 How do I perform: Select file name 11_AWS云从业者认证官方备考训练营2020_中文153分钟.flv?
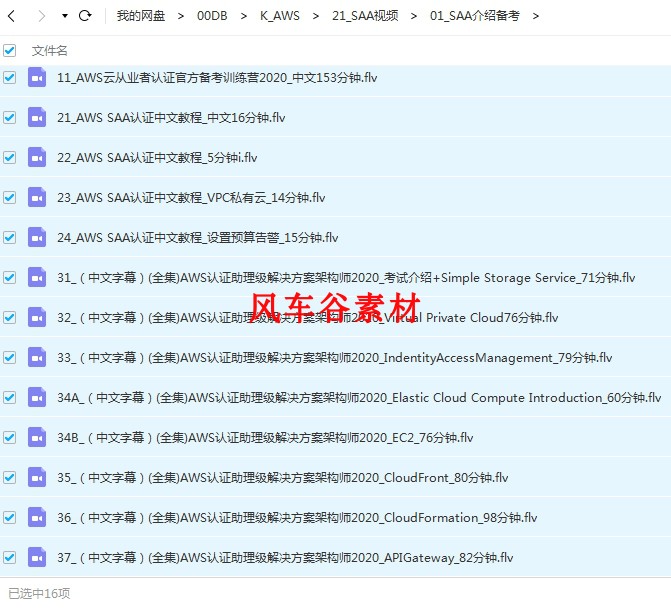(x=217, y=78)
